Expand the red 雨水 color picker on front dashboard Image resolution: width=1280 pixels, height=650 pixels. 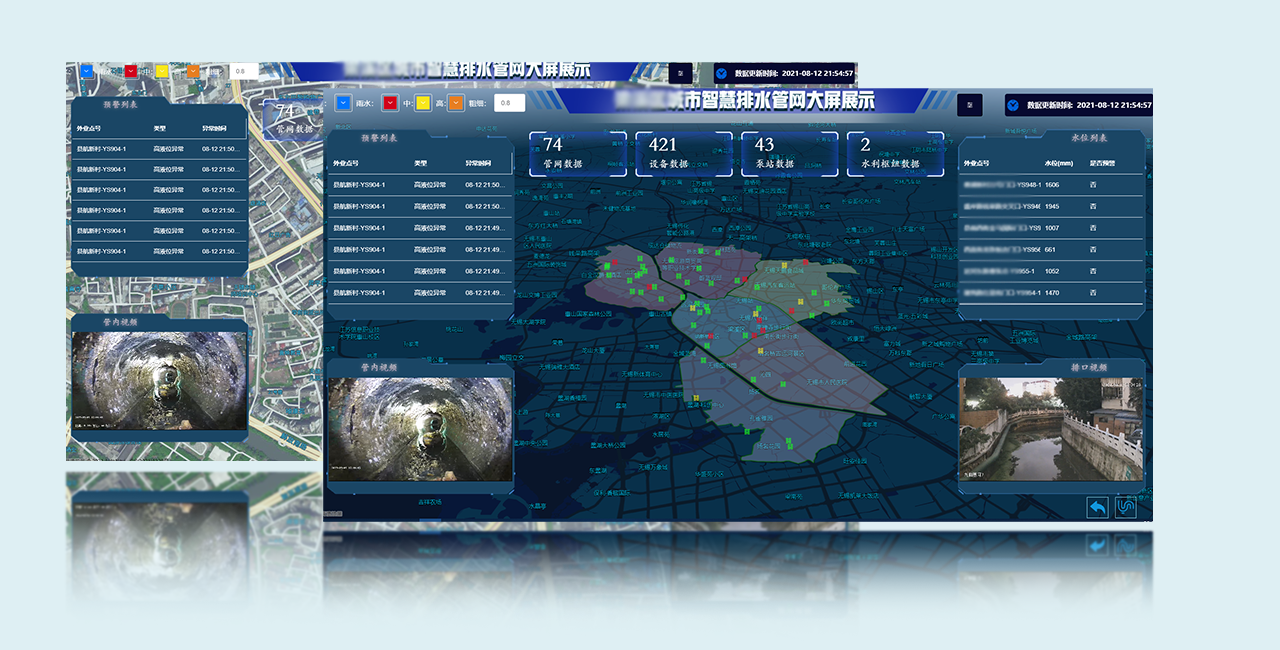[390, 102]
